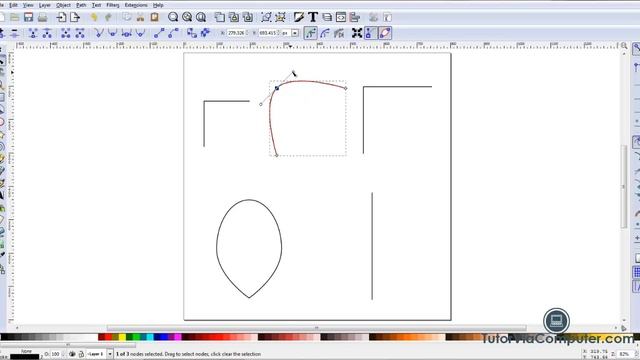Screen dimensions: 640x360
Task: Make selected segments lines
Action: pos(159,33)
